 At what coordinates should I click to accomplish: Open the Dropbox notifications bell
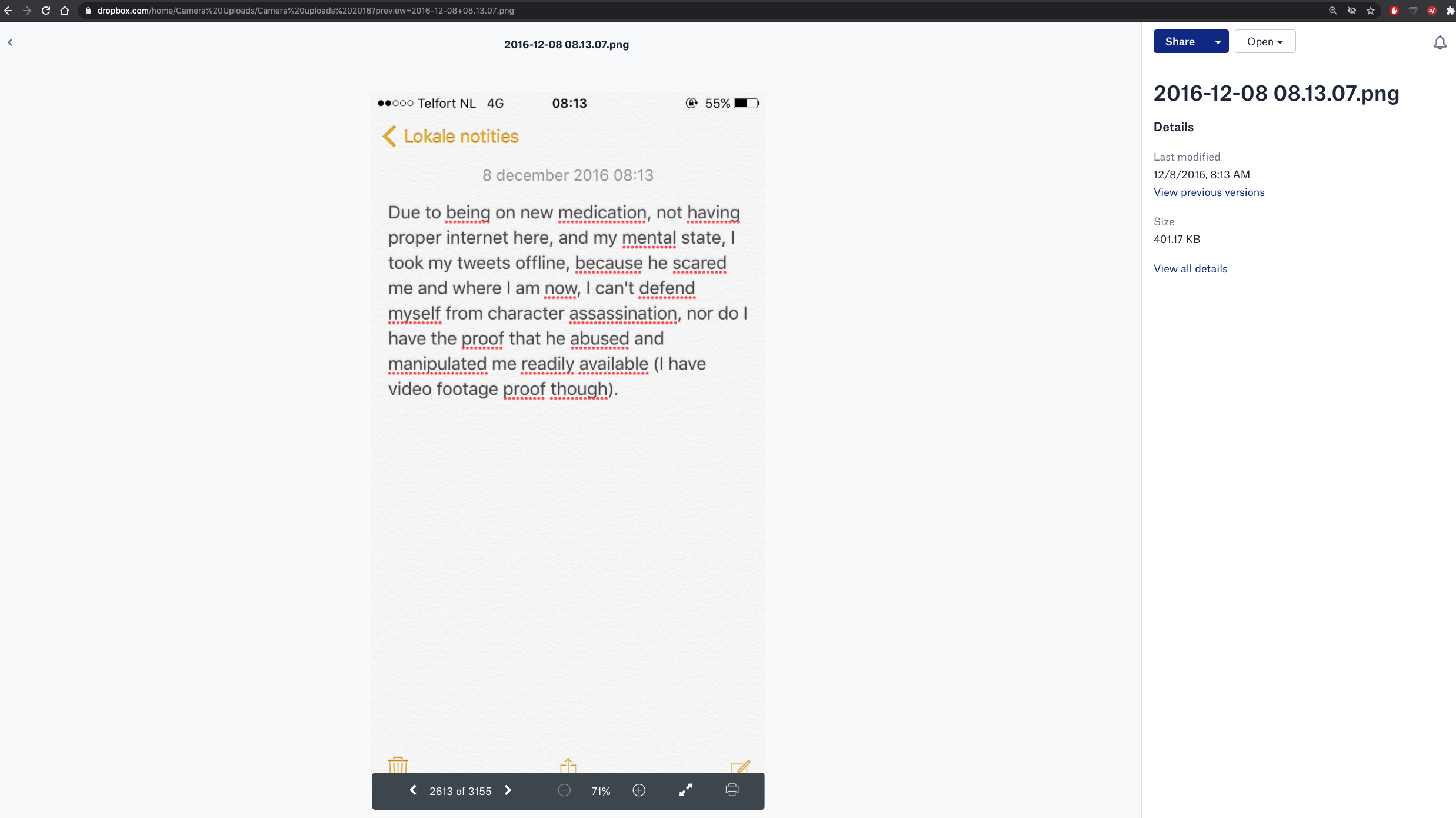coord(1440,42)
